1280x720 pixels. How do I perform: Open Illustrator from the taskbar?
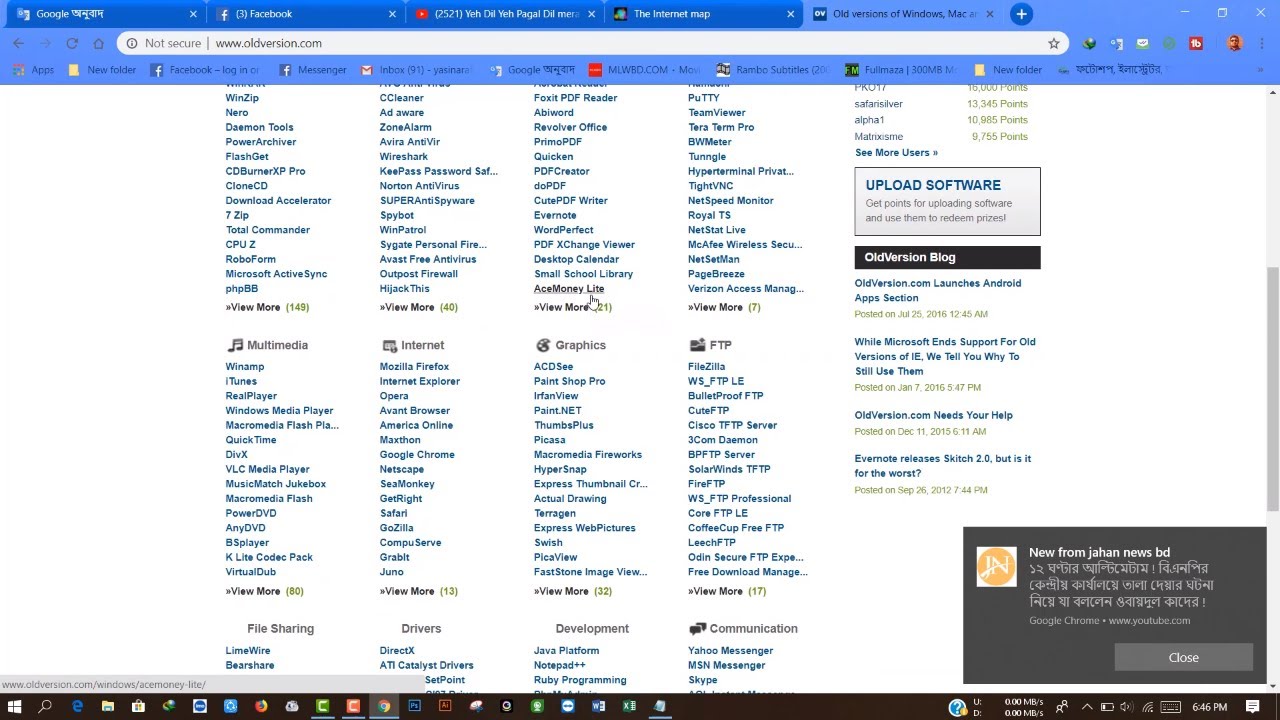pos(445,706)
